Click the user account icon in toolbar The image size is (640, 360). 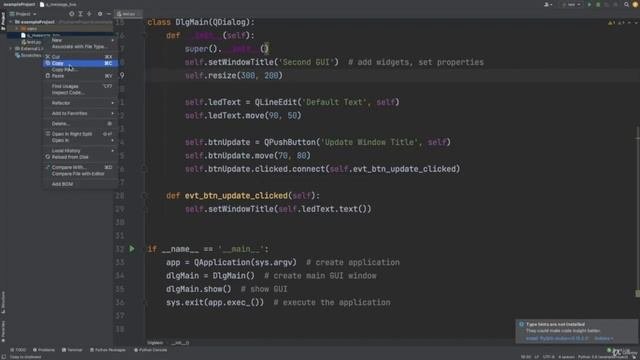pyautogui.click(x=547, y=4)
